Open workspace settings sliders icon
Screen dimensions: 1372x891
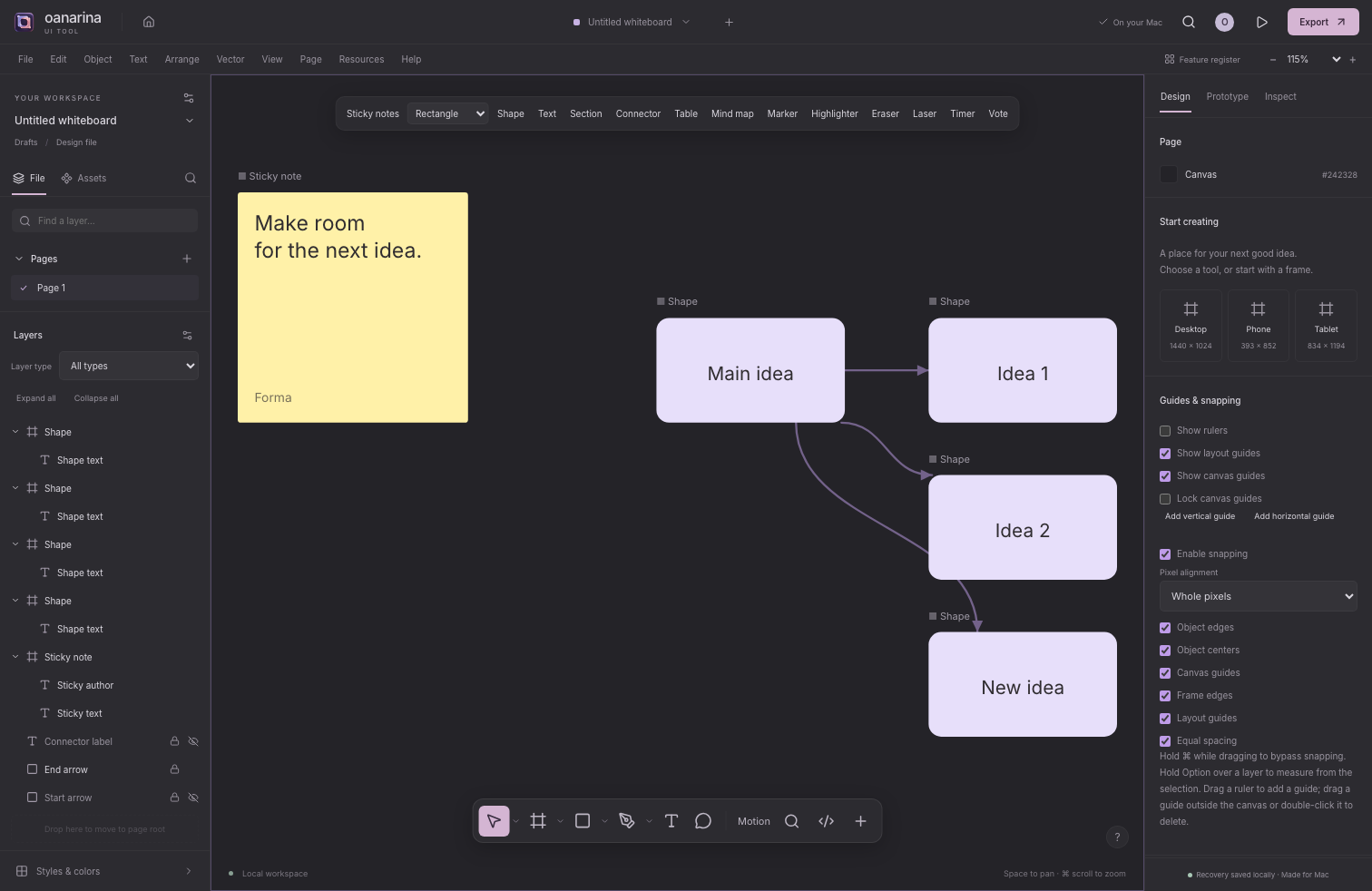(189, 98)
